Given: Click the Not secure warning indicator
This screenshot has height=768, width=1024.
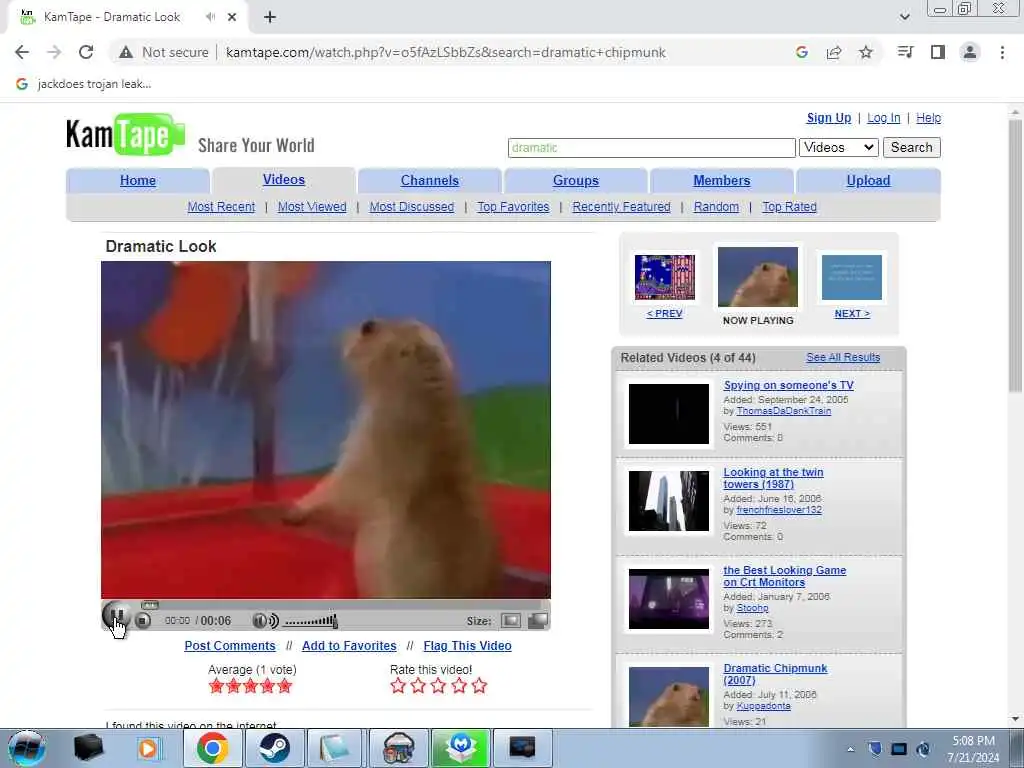Looking at the screenshot, I should 164,52.
